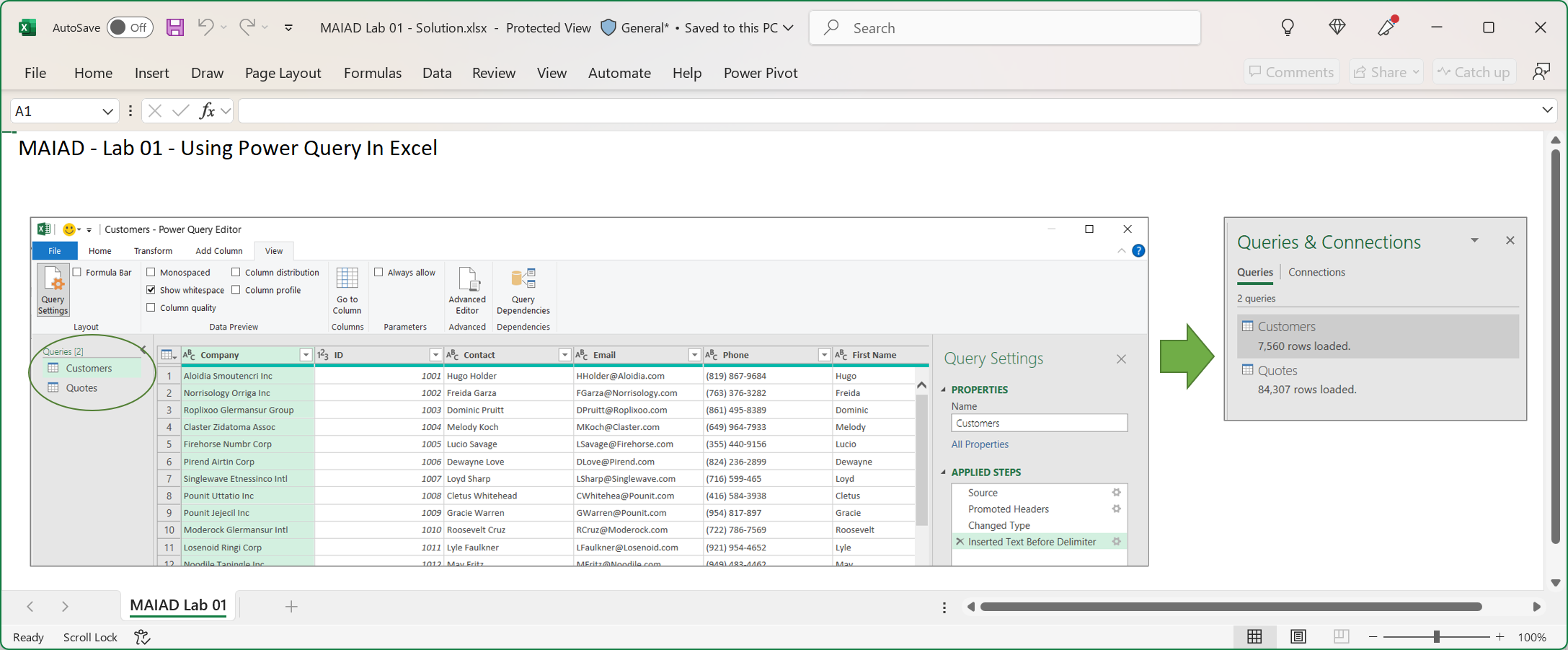The width and height of the screenshot is (1568, 650).
Task: Open Insert Function with the fx icon
Action: [x=207, y=110]
